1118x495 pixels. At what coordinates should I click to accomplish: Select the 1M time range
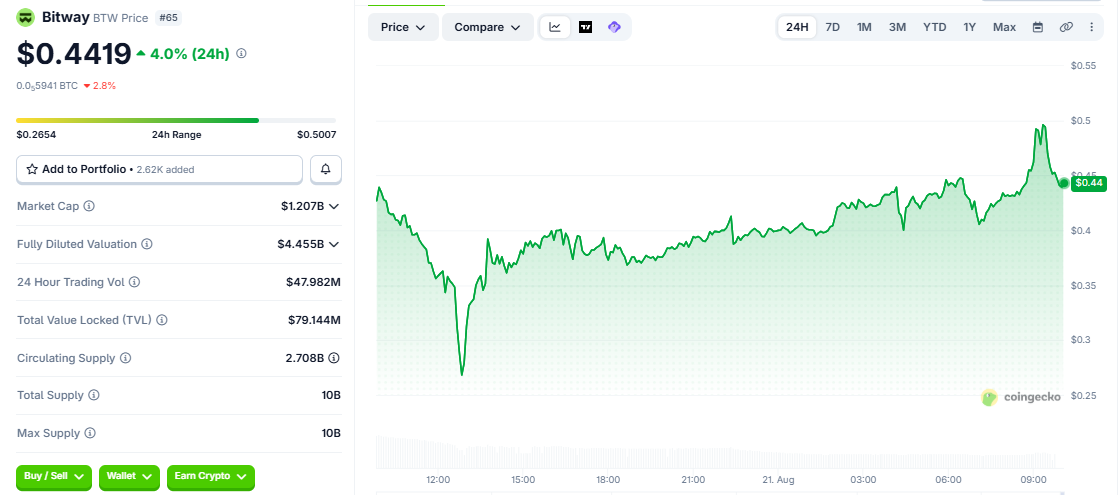point(864,27)
